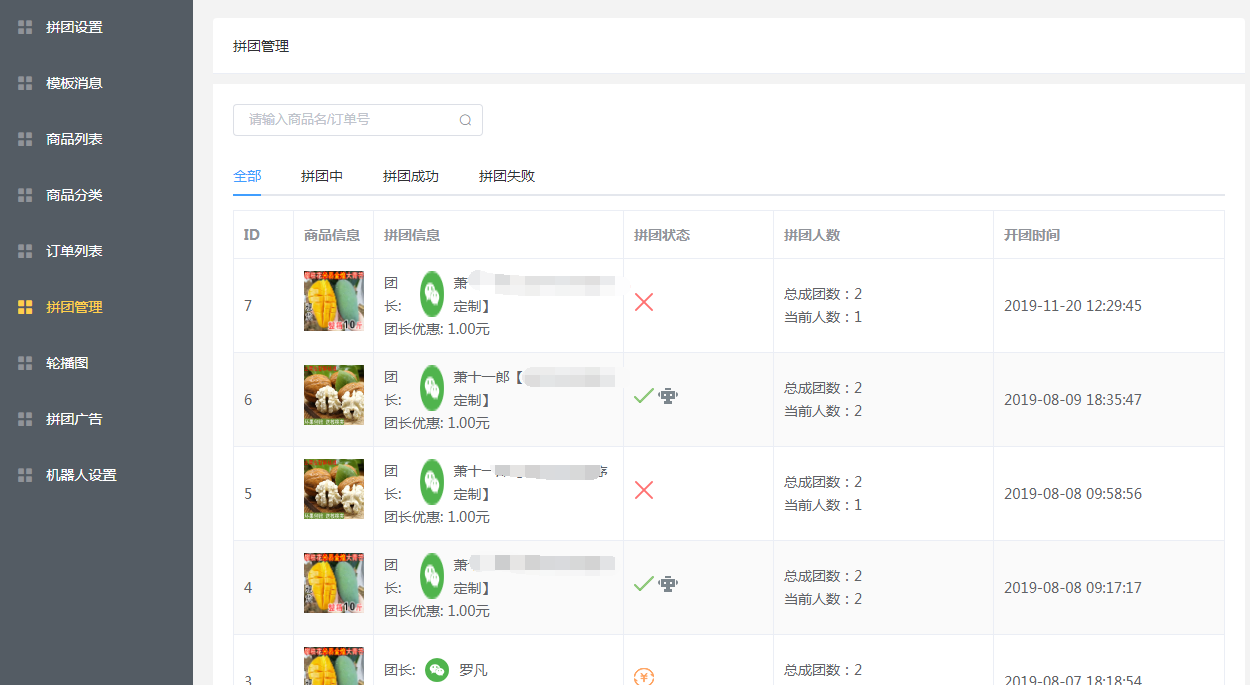Click grid icon beside 商品列表
Screen dimensions: 1250x685
pyautogui.click(x=25, y=139)
